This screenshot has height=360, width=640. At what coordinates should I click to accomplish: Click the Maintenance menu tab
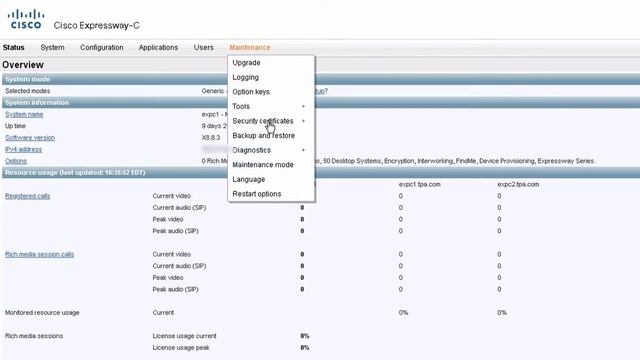(x=250, y=47)
